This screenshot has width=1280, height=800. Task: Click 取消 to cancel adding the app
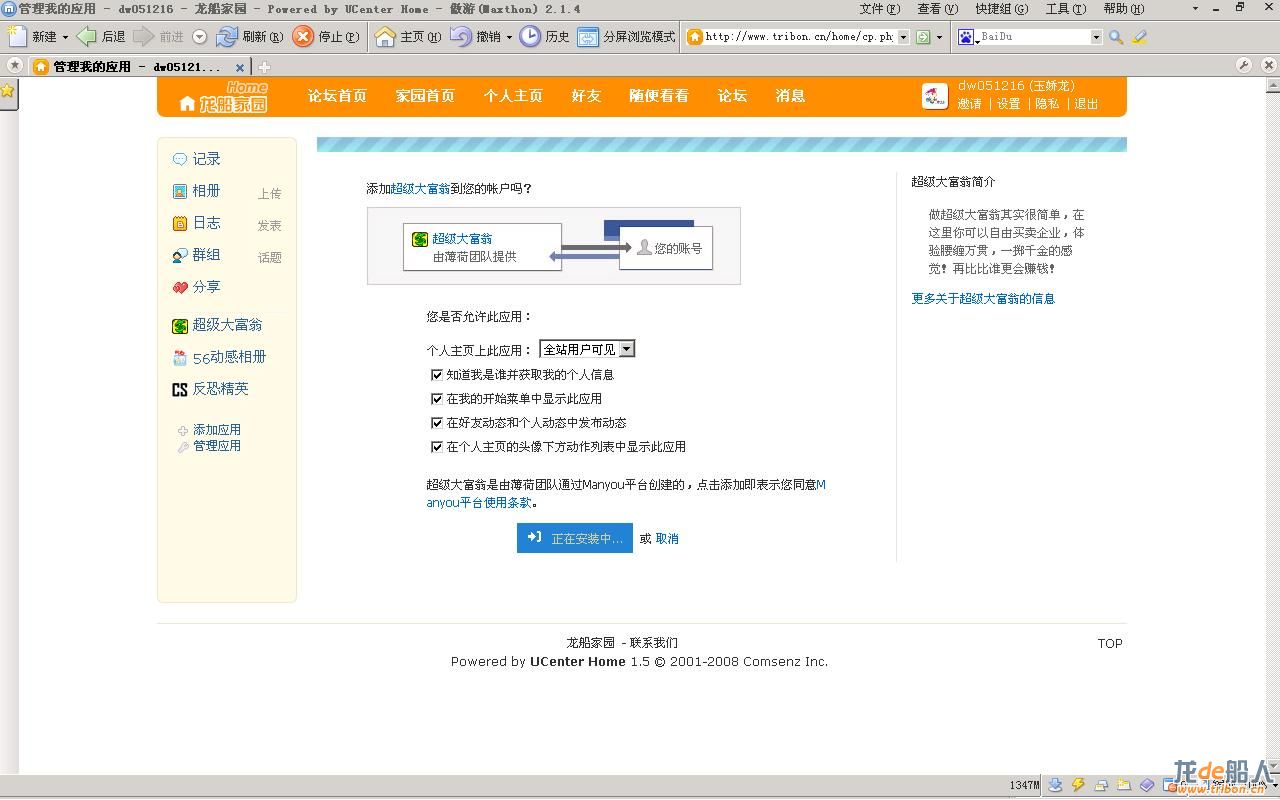click(667, 539)
